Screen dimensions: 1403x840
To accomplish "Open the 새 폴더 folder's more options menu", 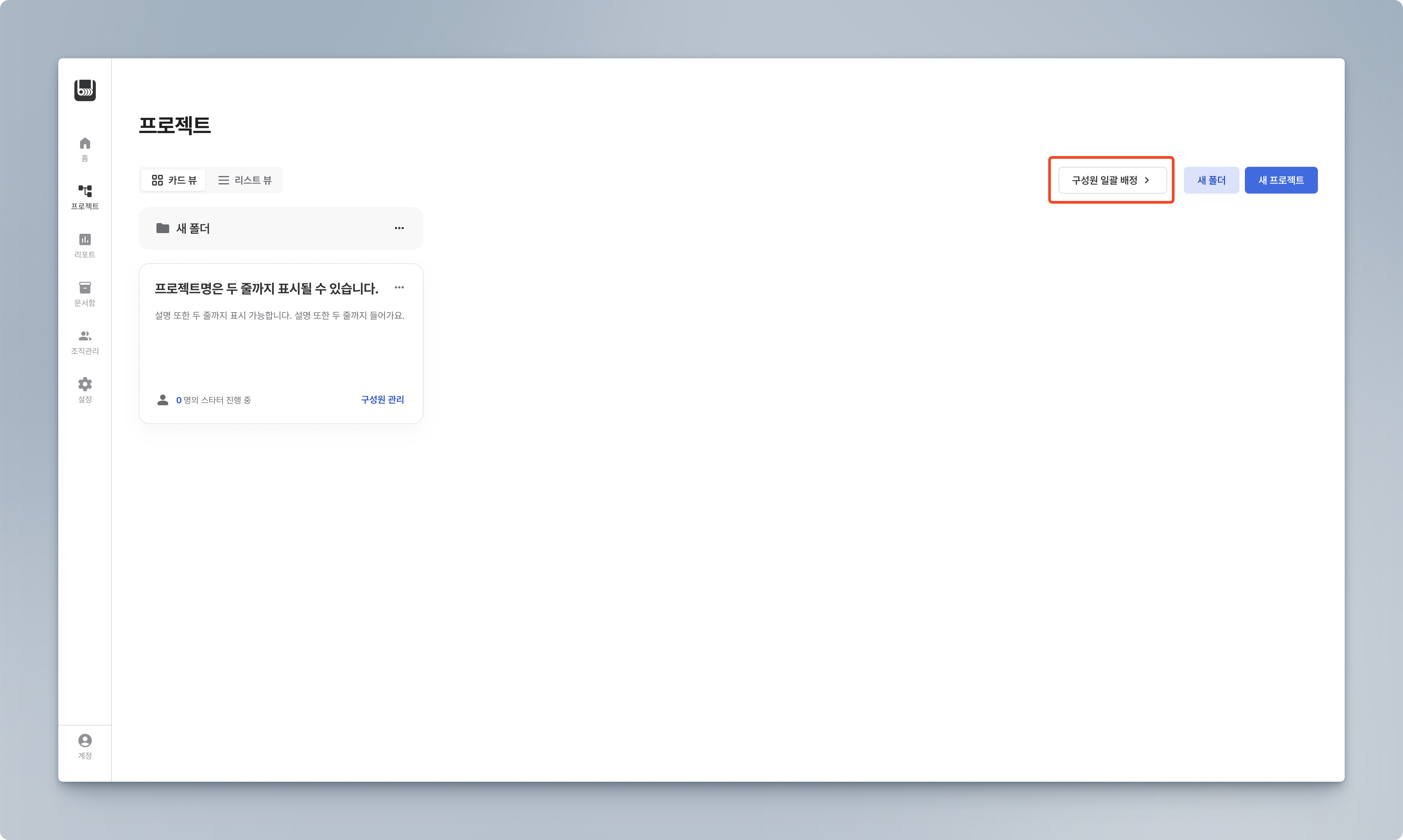I will pos(399,228).
